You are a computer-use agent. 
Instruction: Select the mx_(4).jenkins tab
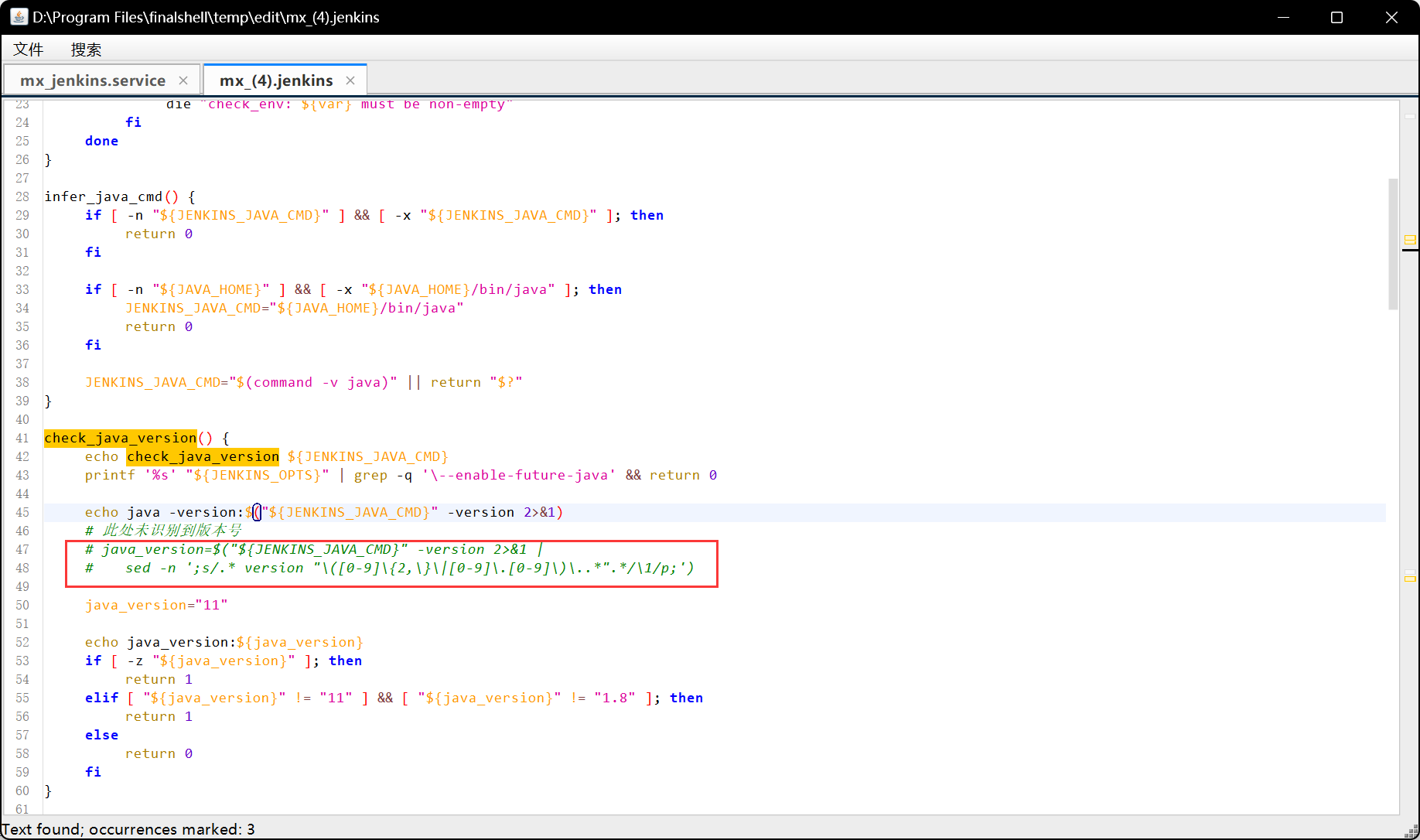tap(275, 79)
